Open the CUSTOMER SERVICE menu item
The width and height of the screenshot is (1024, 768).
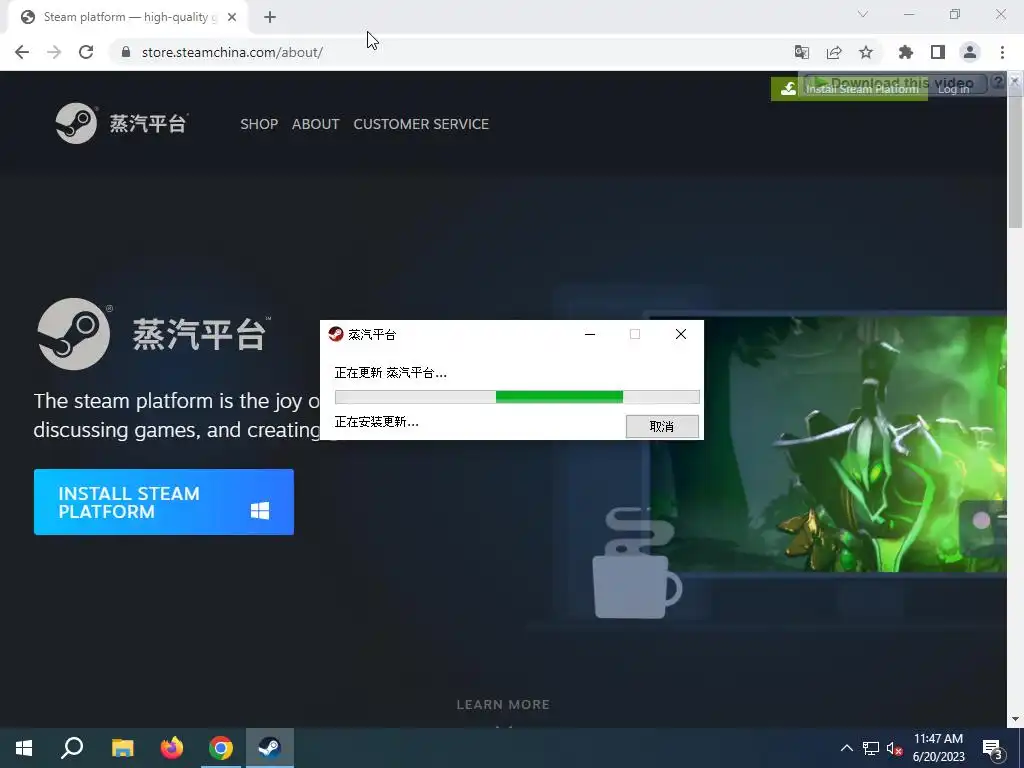pos(421,124)
